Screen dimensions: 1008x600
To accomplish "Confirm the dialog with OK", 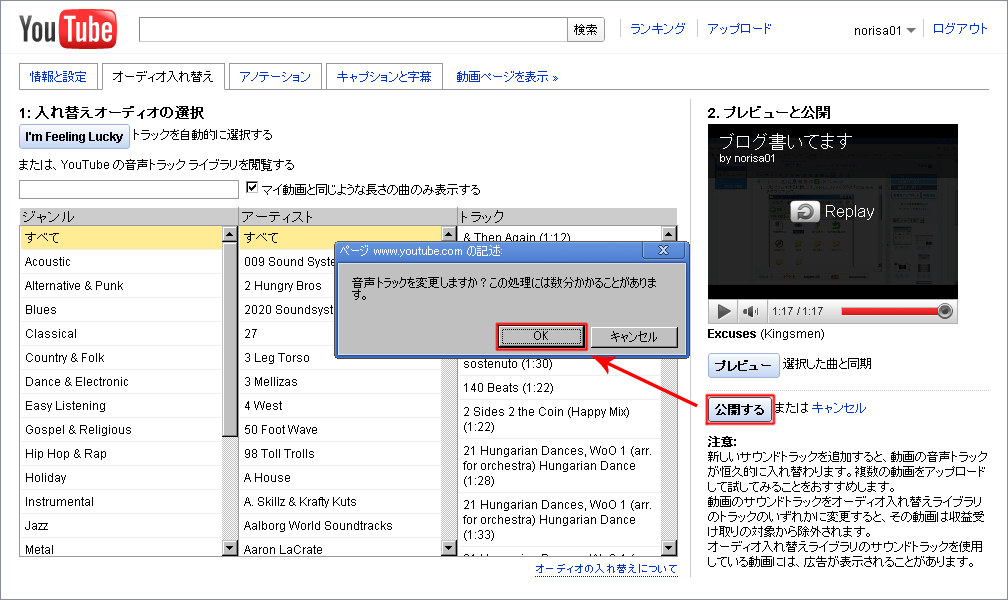I will [541, 336].
